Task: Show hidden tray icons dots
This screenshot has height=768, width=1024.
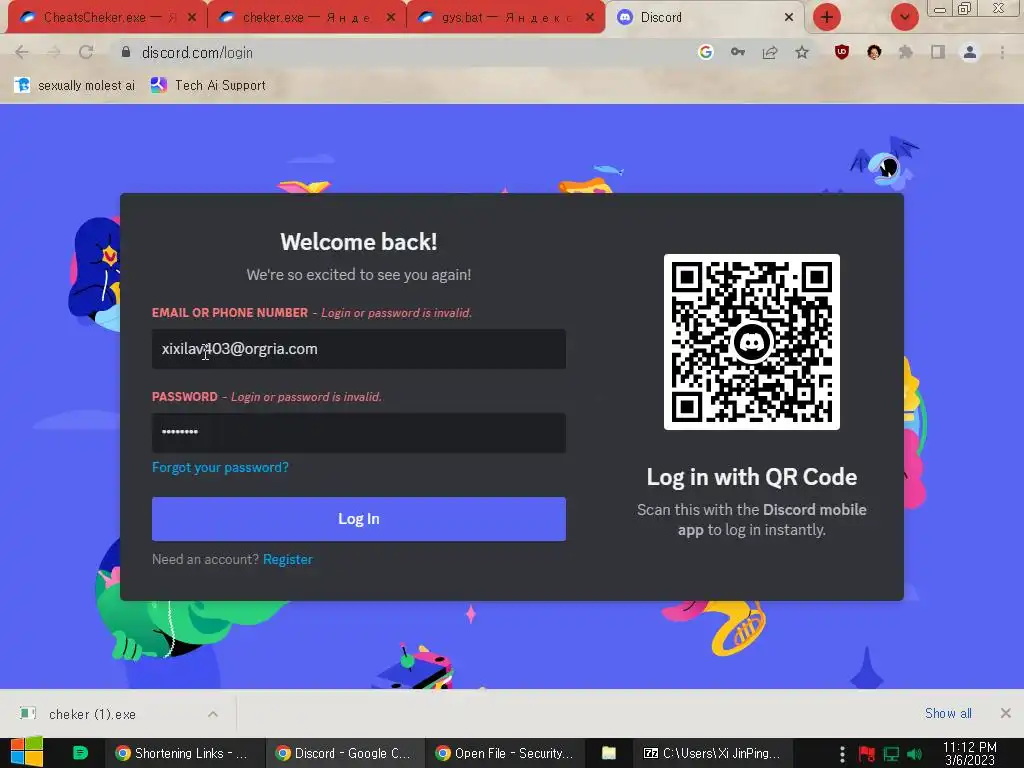Action: [842, 754]
